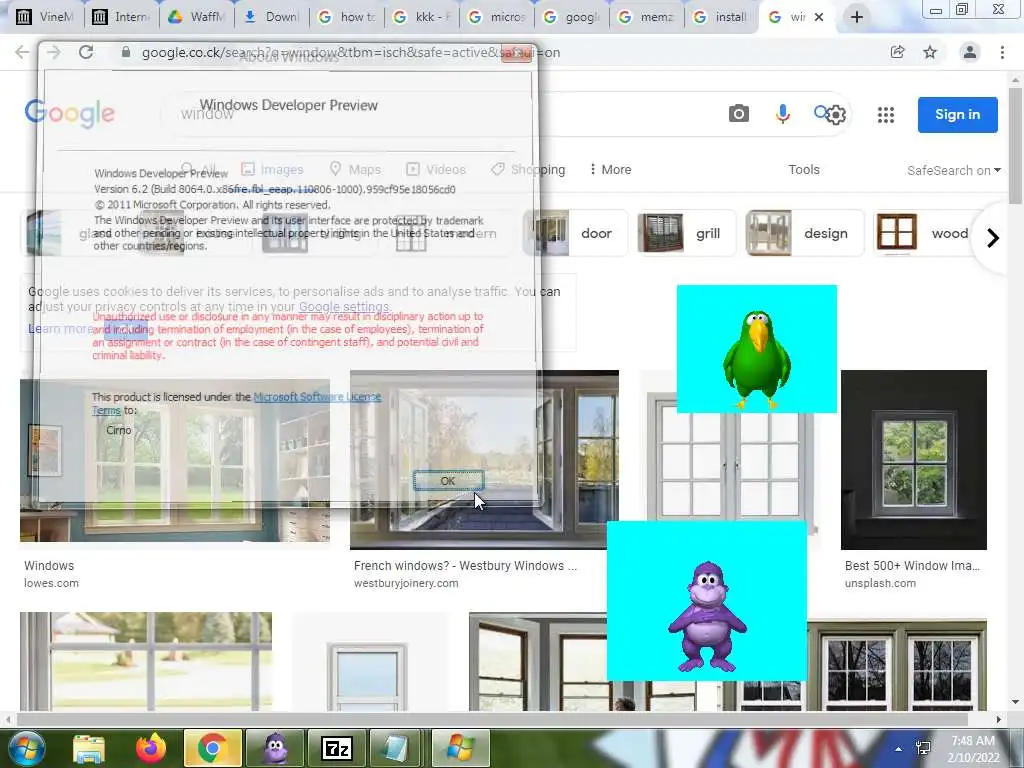Open the Tools options
Image resolution: width=1024 pixels, height=768 pixels.
pyautogui.click(x=803, y=169)
